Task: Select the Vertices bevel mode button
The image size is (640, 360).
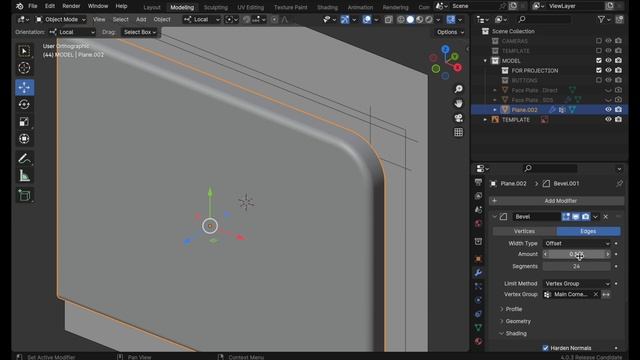Action: click(524, 231)
